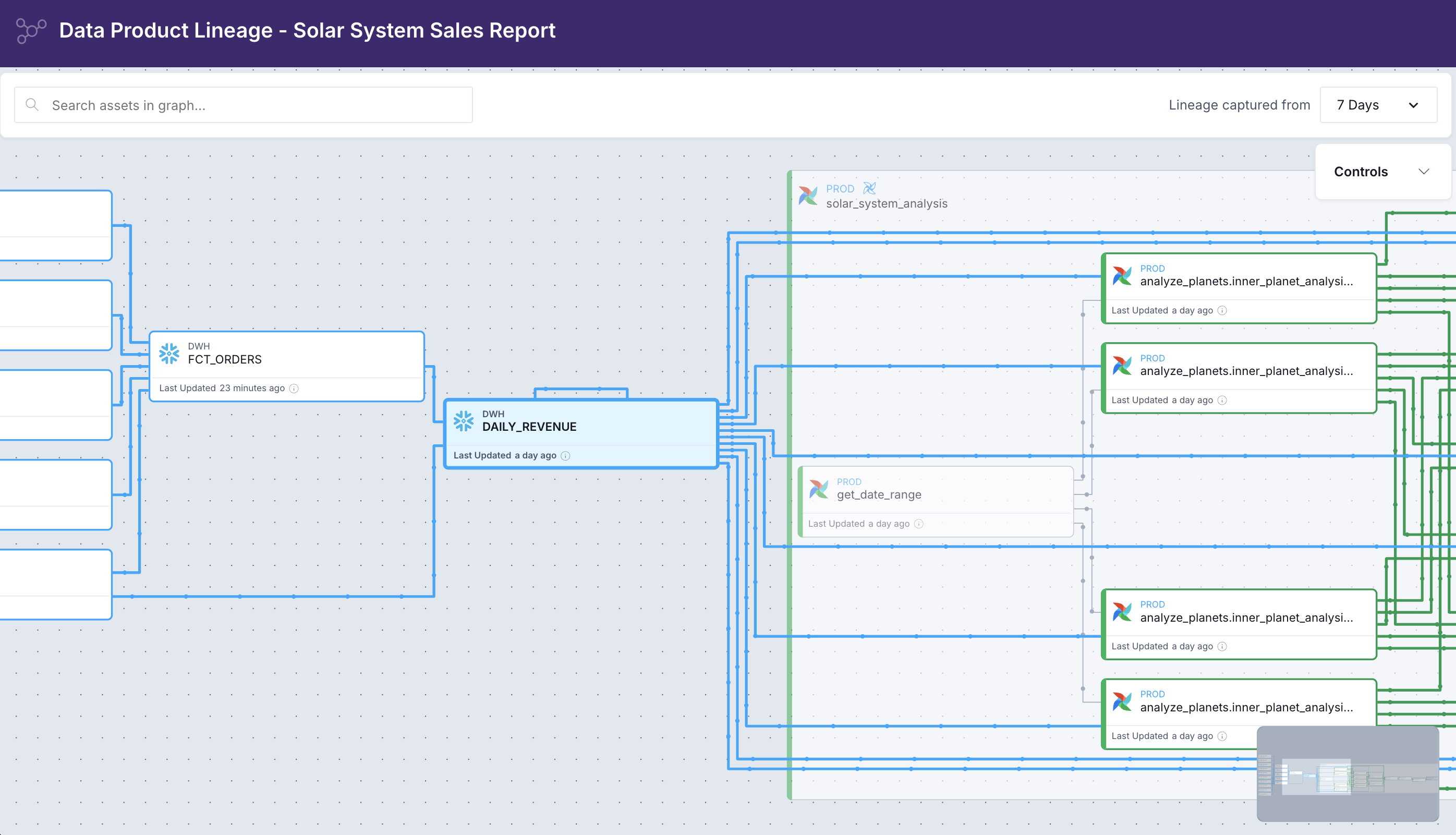
Task: Click the search magnifier icon
Action: (32, 105)
